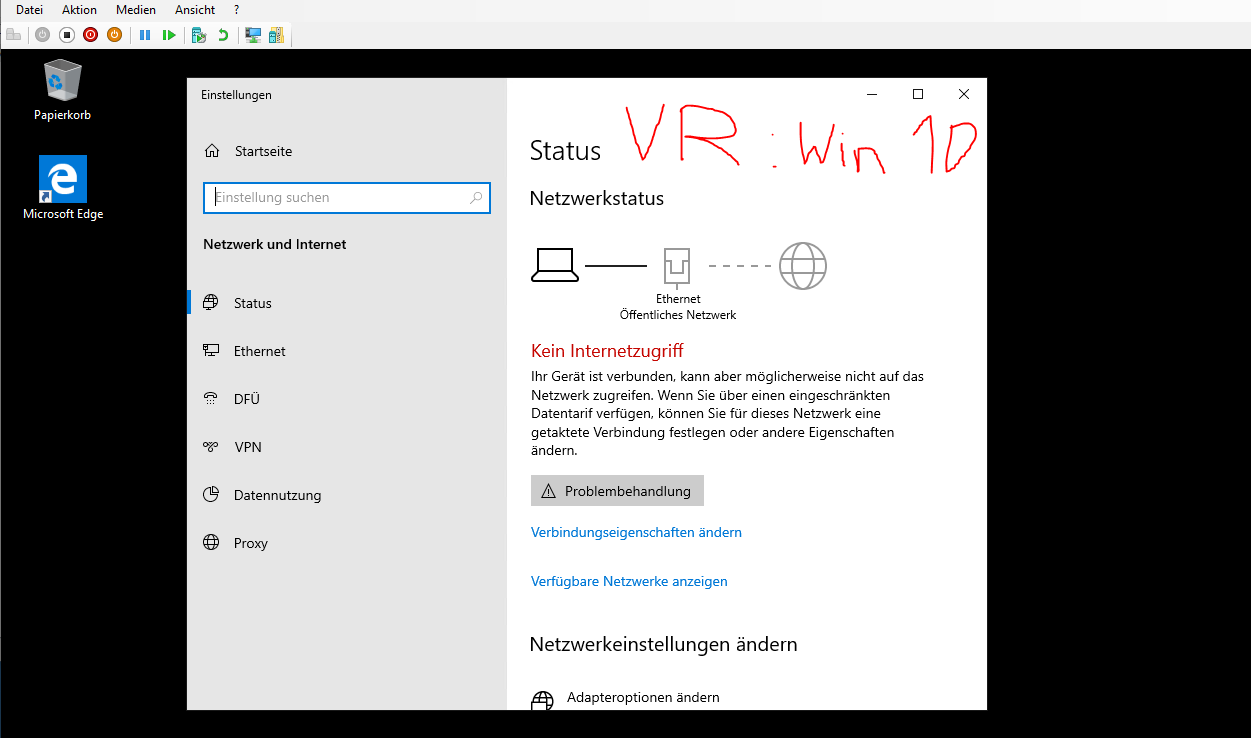Click the green Reset play icon
1251x738 pixels.
[169, 35]
